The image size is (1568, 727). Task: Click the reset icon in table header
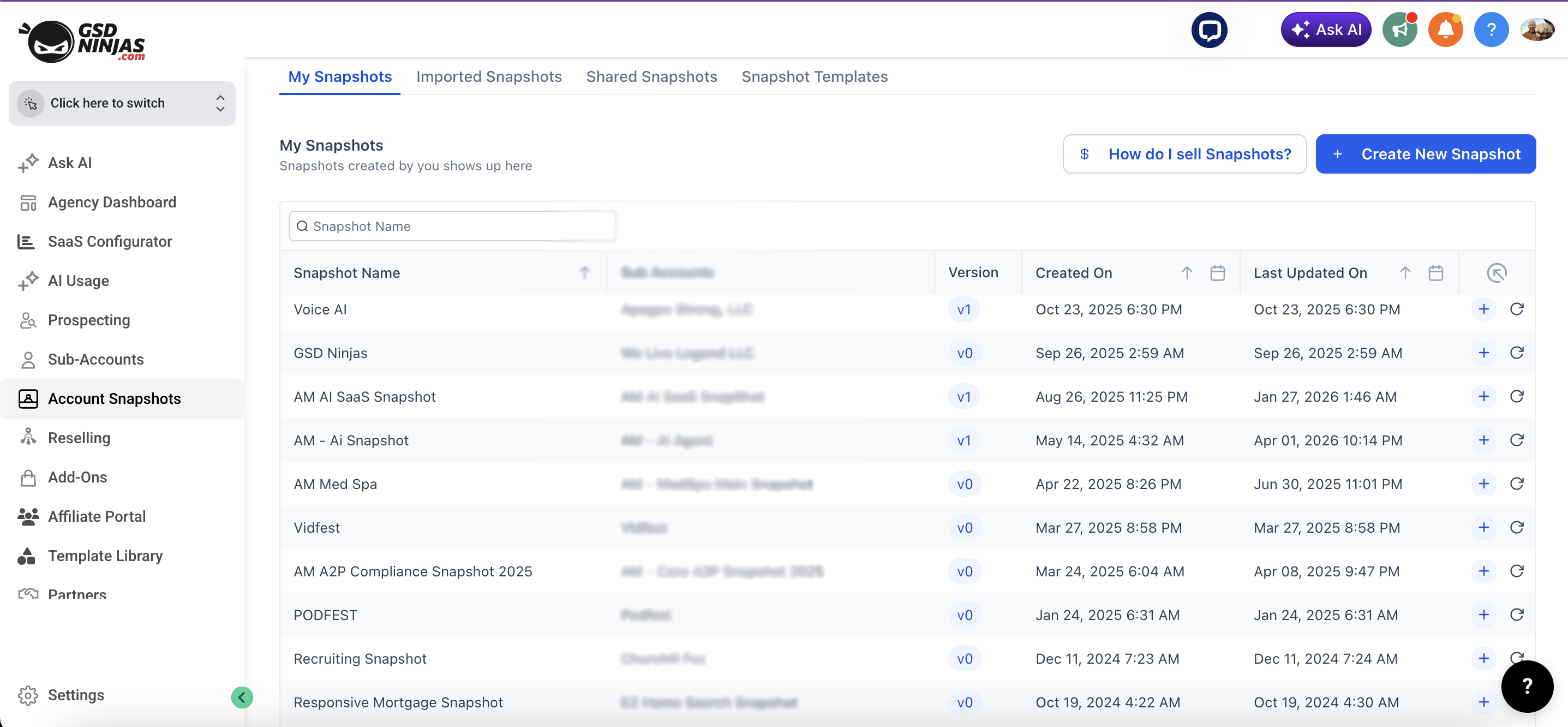pyautogui.click(x=1497, y=273)
